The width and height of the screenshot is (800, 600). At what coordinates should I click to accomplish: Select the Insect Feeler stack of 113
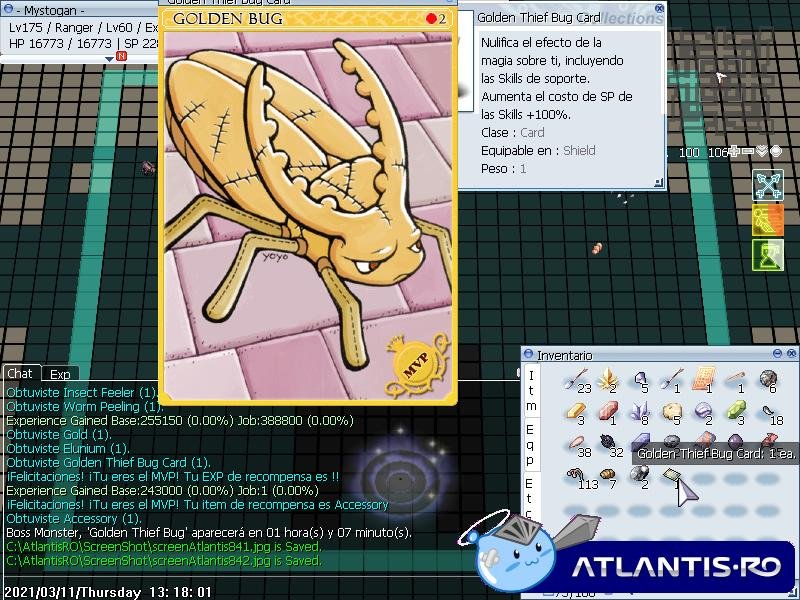click(x=579, y=477)
